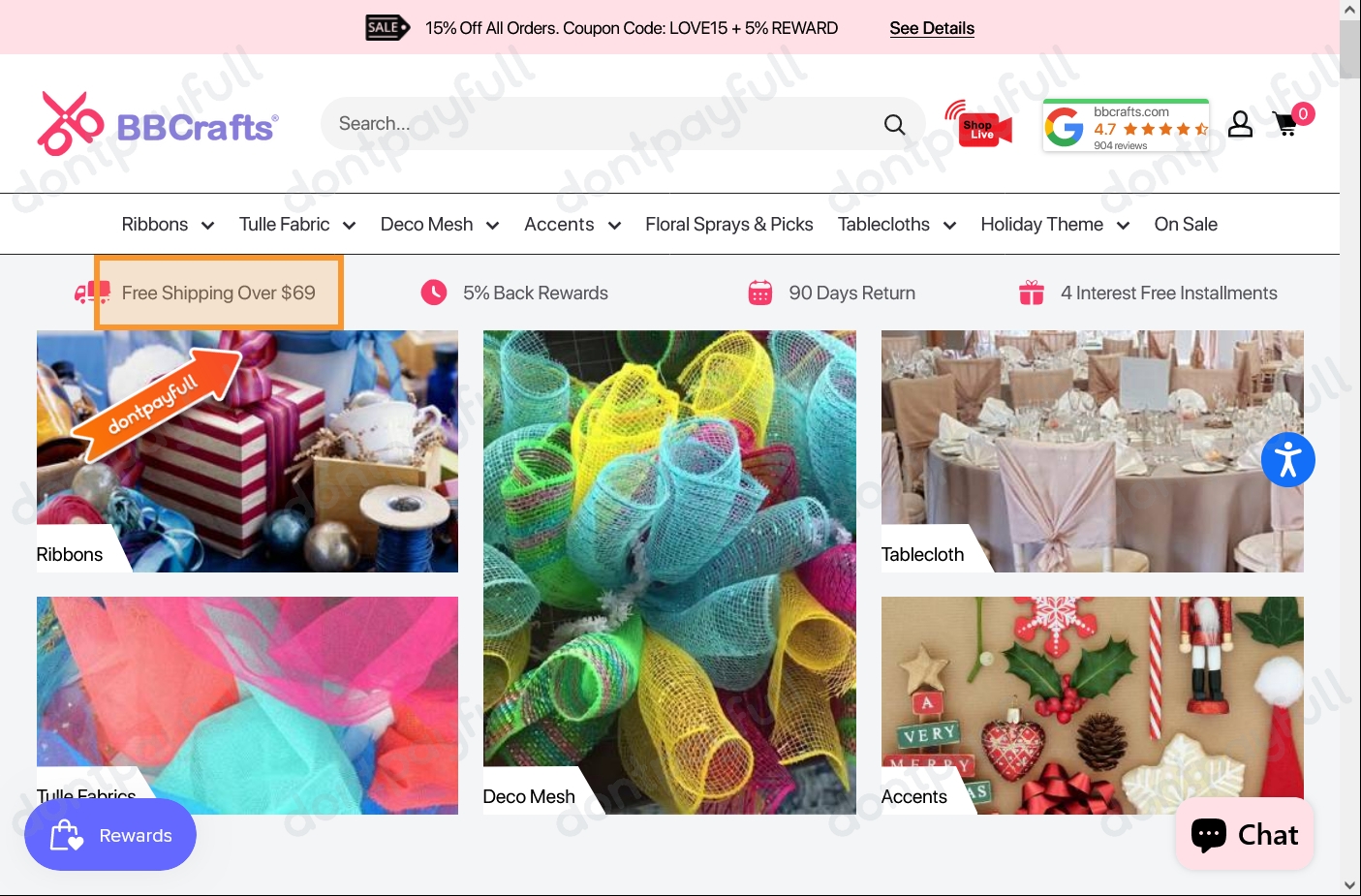Open the accessibility options icon
1361x896 pixels.
1288,459
